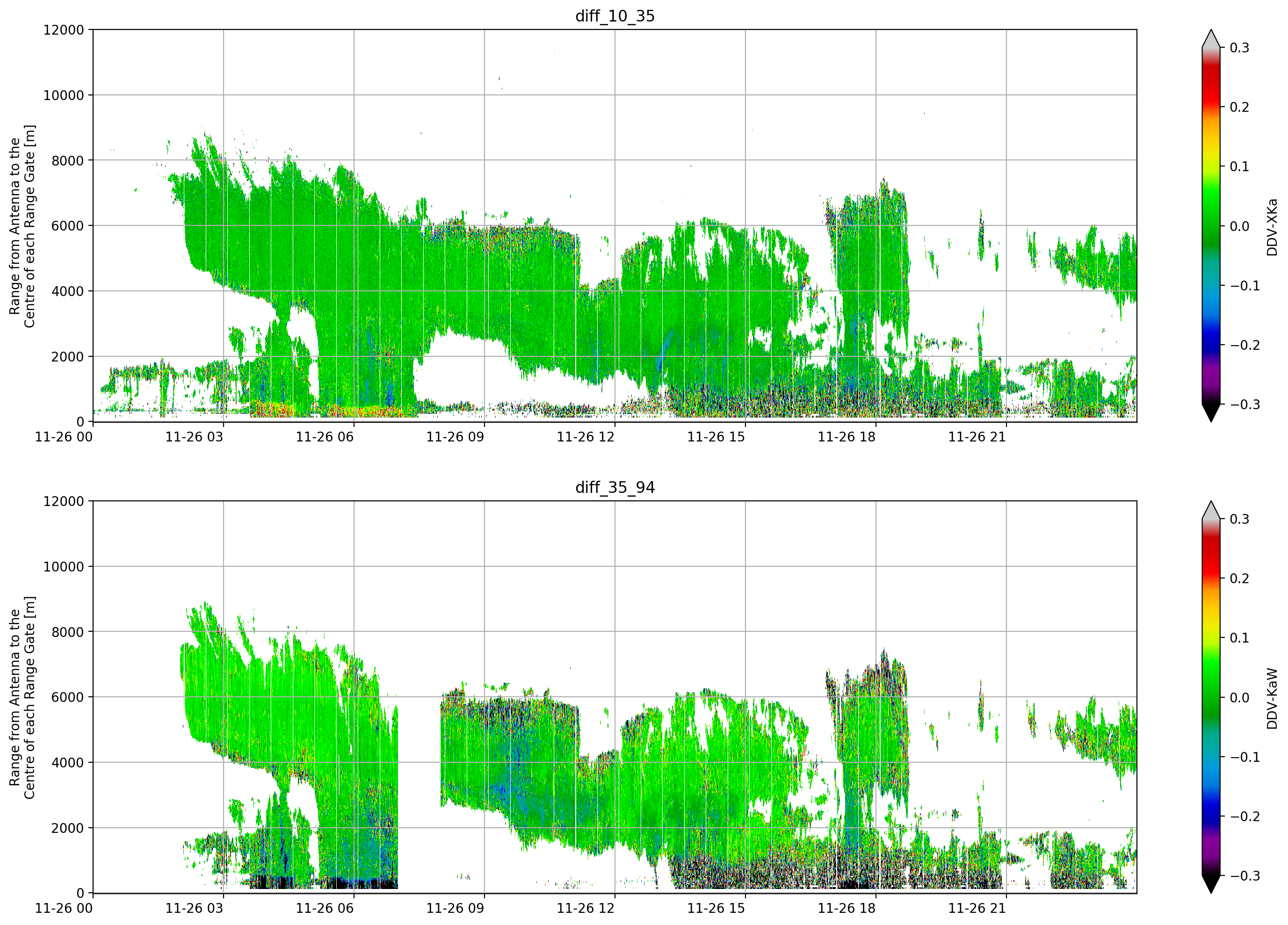Click '11-26 18' under the diff_35_94 plot
The image size is (1288, 925).
(847, 908)
